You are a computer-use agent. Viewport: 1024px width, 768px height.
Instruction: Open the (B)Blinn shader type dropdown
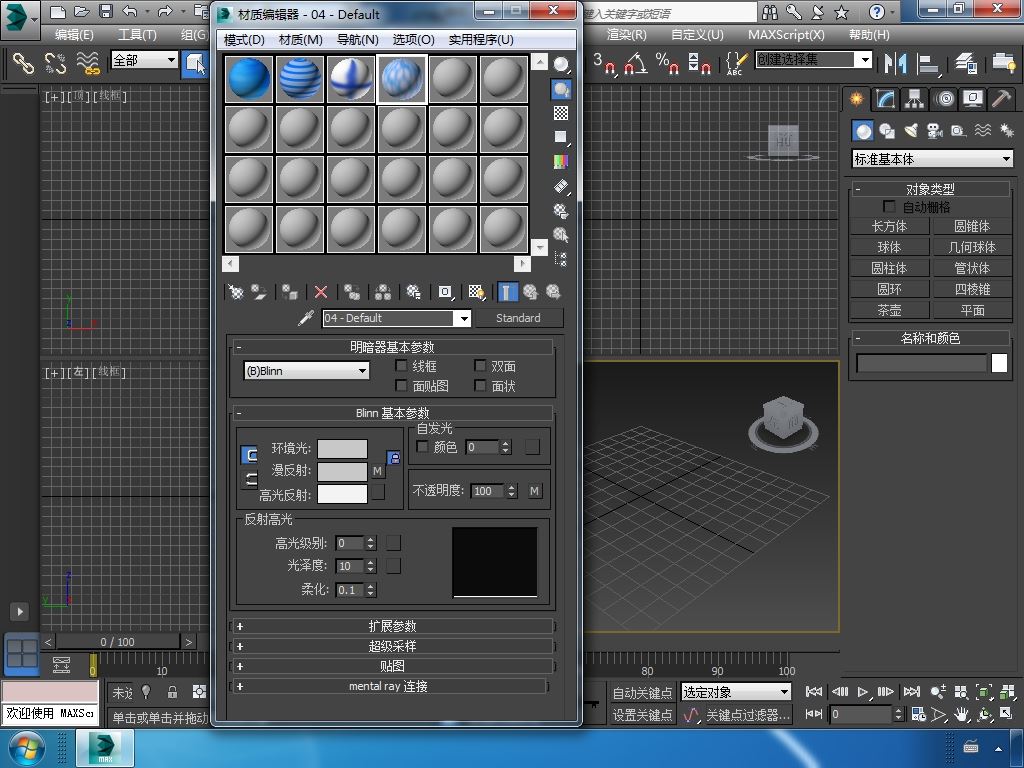pos(306,371)
